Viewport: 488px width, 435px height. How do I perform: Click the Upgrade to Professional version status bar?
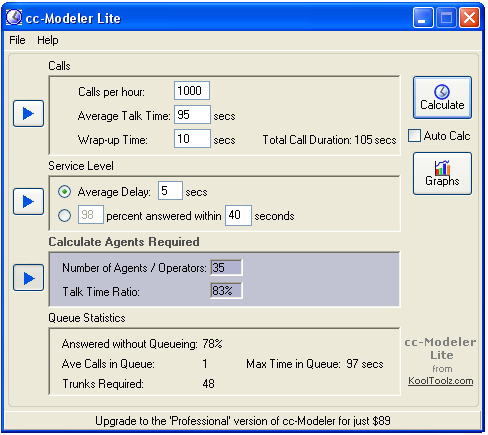243,421
